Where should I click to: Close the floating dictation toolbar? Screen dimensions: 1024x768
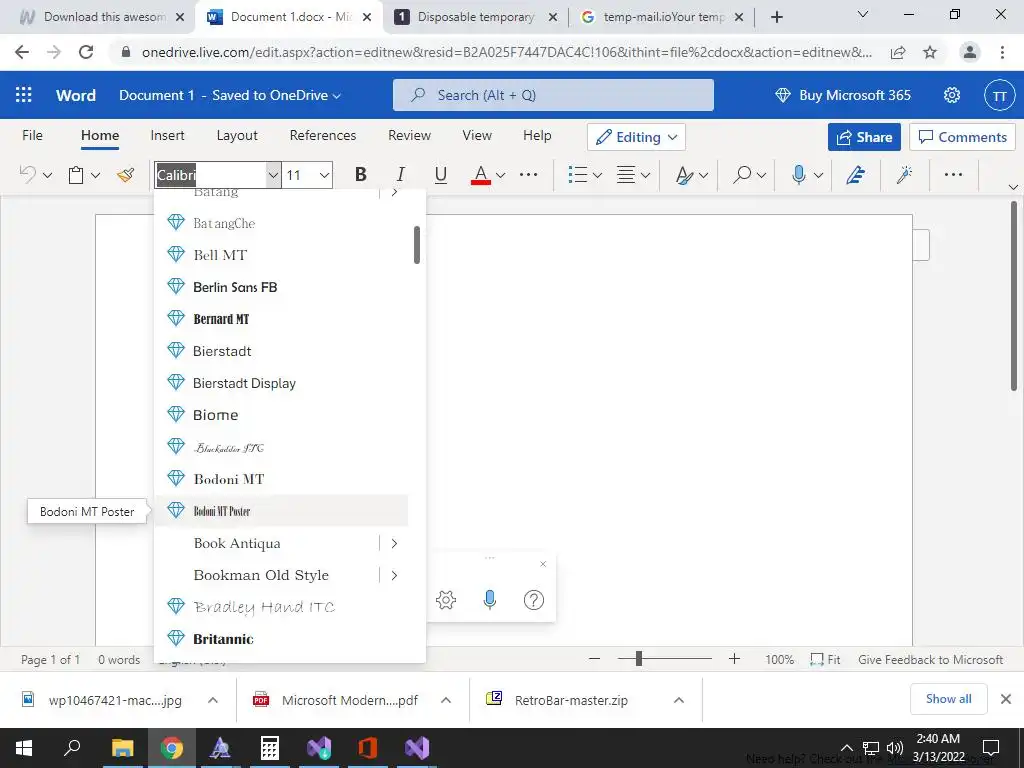[543, 564]
